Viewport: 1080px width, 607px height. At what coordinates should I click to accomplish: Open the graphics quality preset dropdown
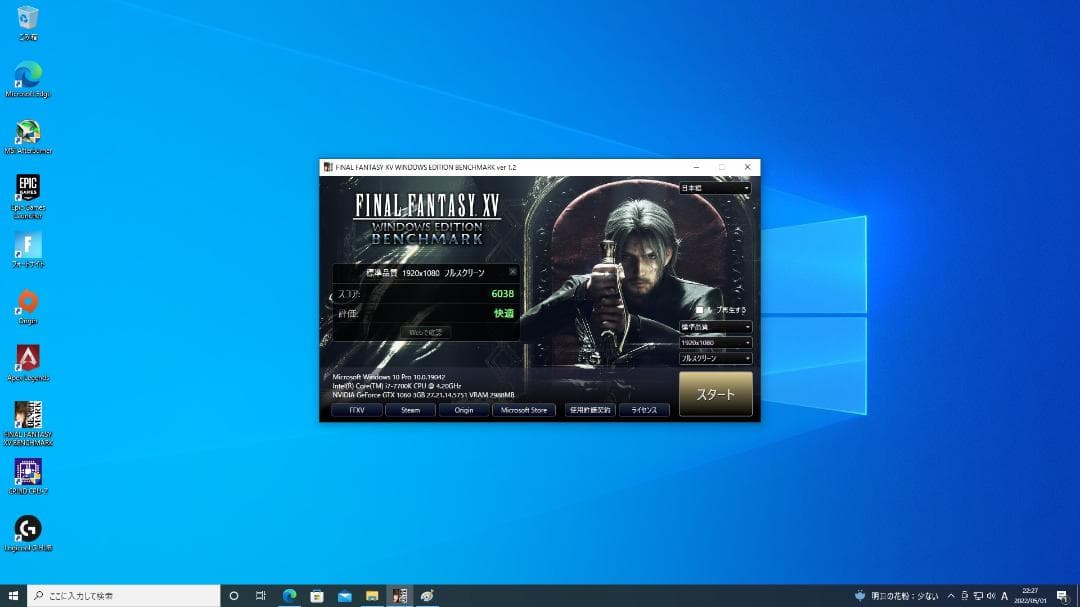715,327
